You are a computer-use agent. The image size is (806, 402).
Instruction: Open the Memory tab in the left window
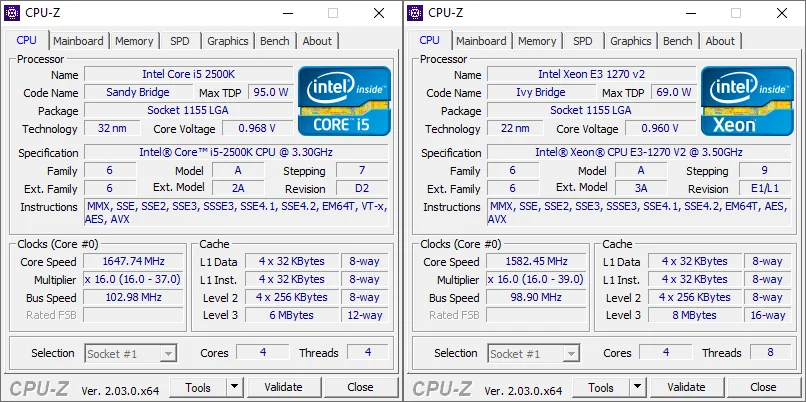coord(134,41)
